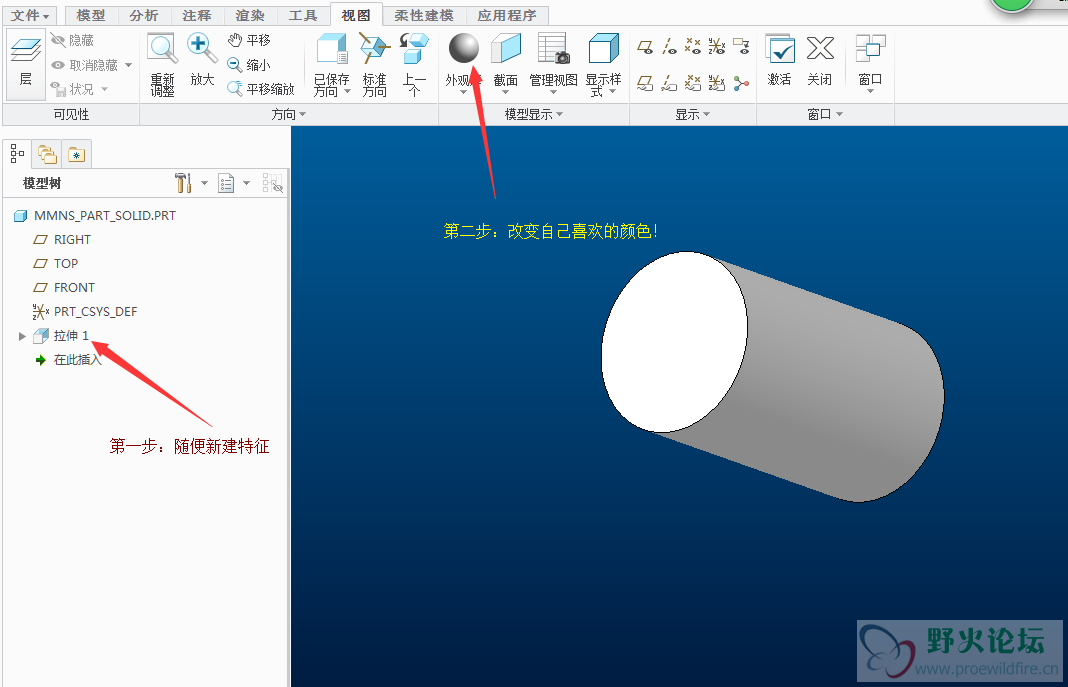Expand the 模型显示 group dropdown
The height and width of the screenshot is (687, 1068).
[x=560, y=114]
